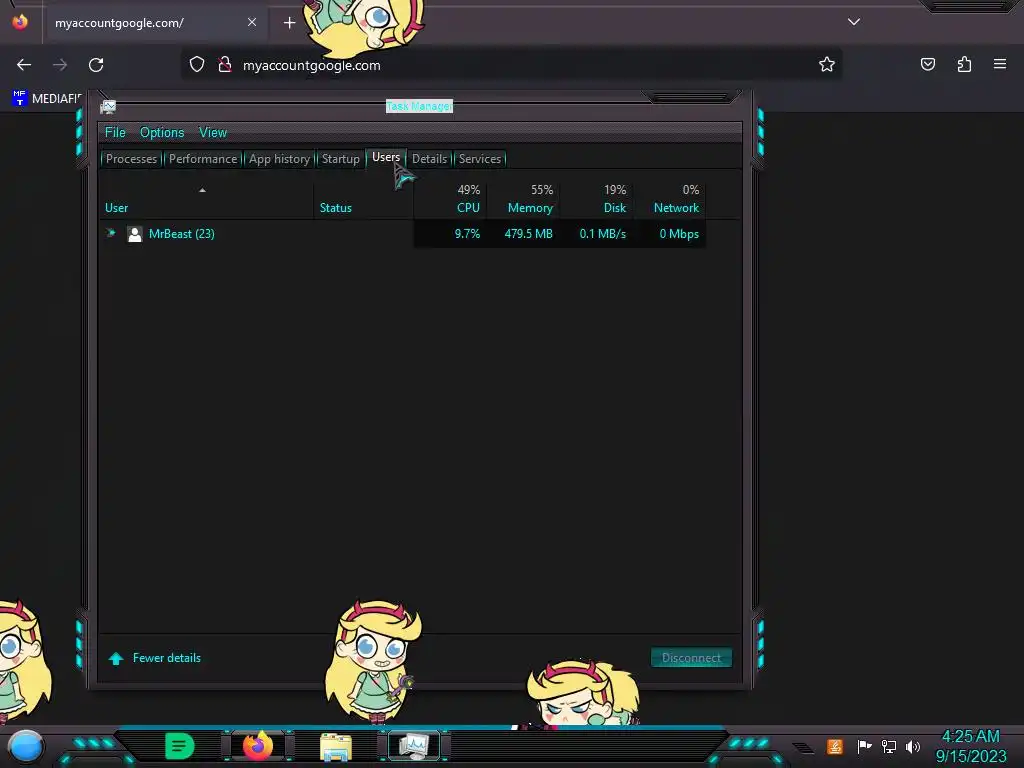
Task: Click the Firefox taskbar icon
Action: [x=258, y=746]
